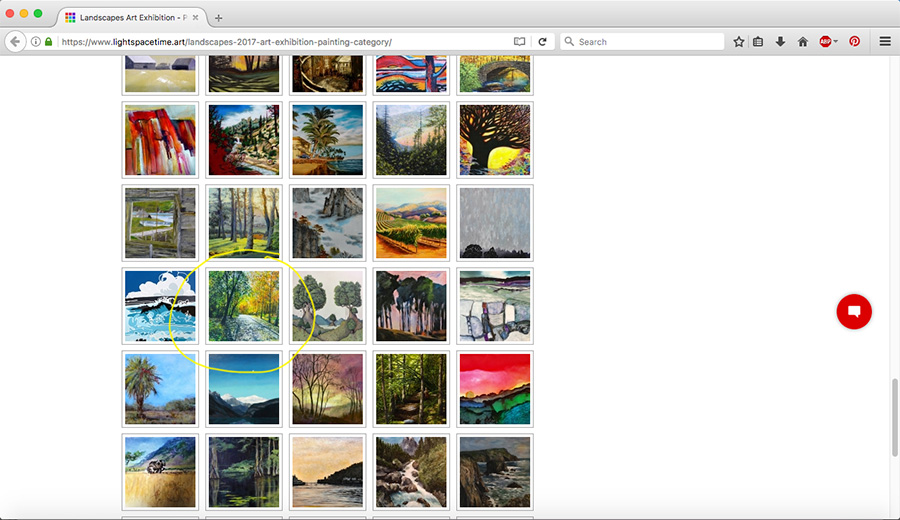900x520 pixels.
Task: Open the autumn tree-lined path painting
Action: (x=244, y=306)
